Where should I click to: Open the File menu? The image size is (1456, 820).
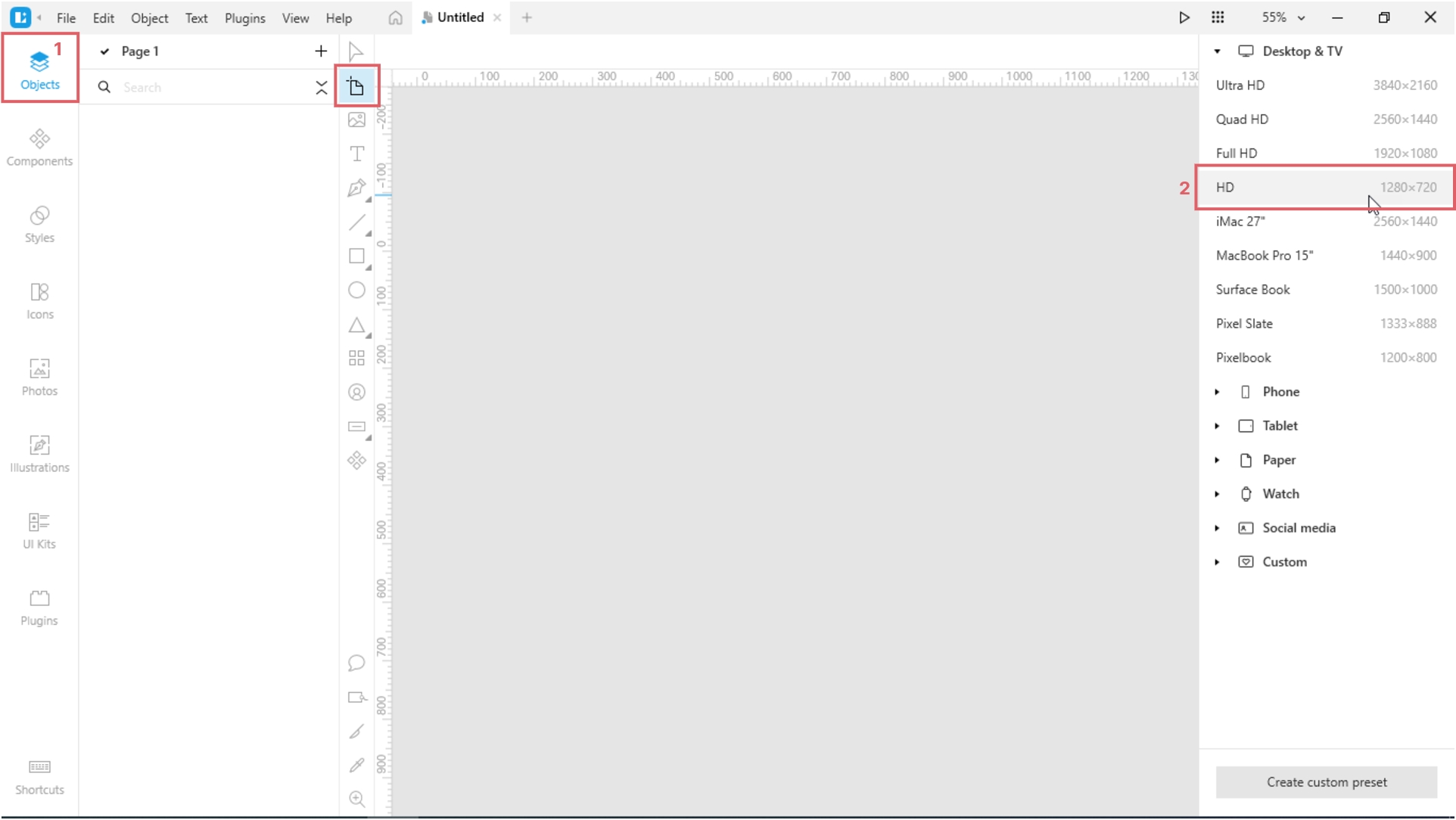[66, 18]
